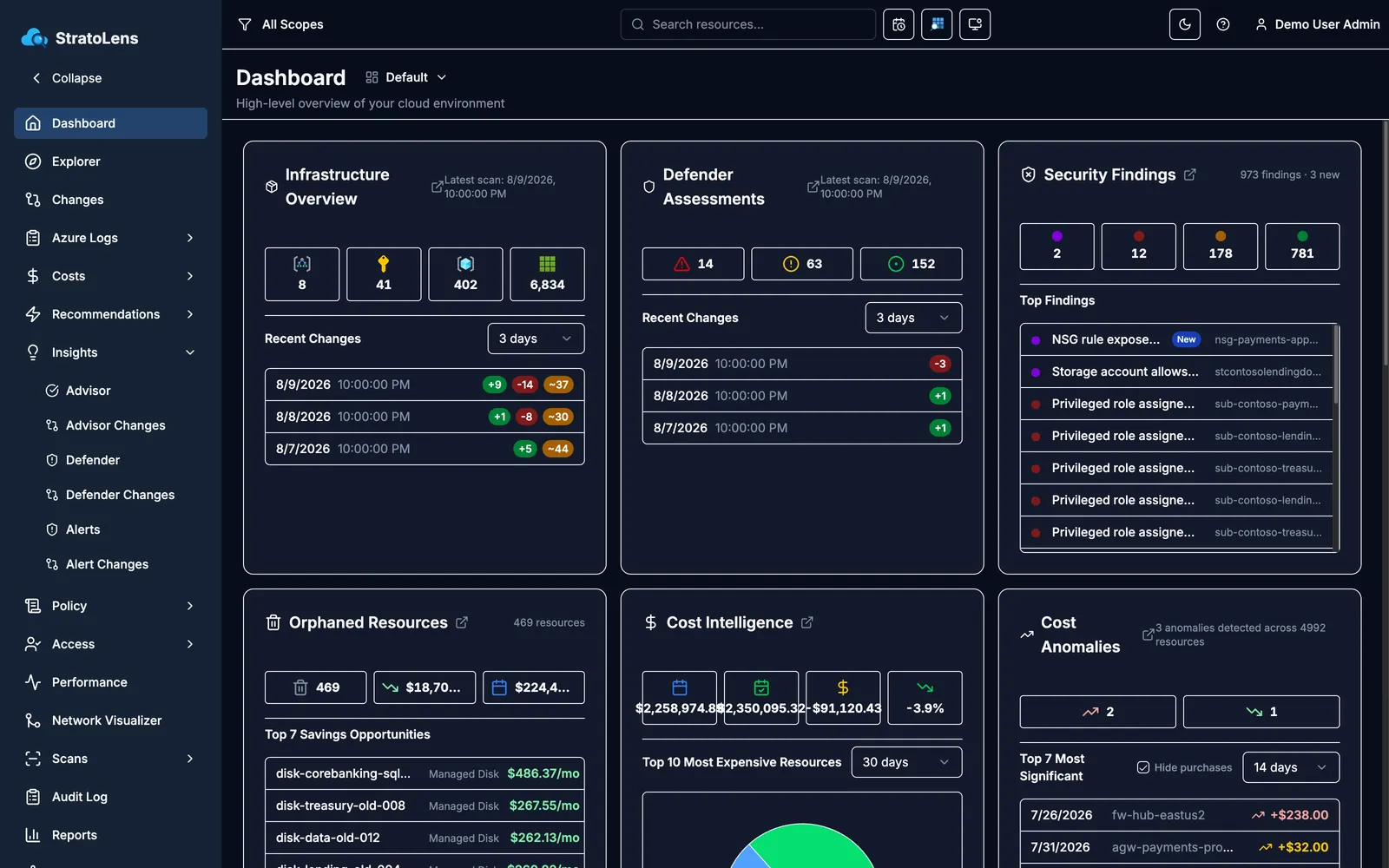1389x868 pixels.
Task: Open Network Visualizer page
Action: pos(110,720)
